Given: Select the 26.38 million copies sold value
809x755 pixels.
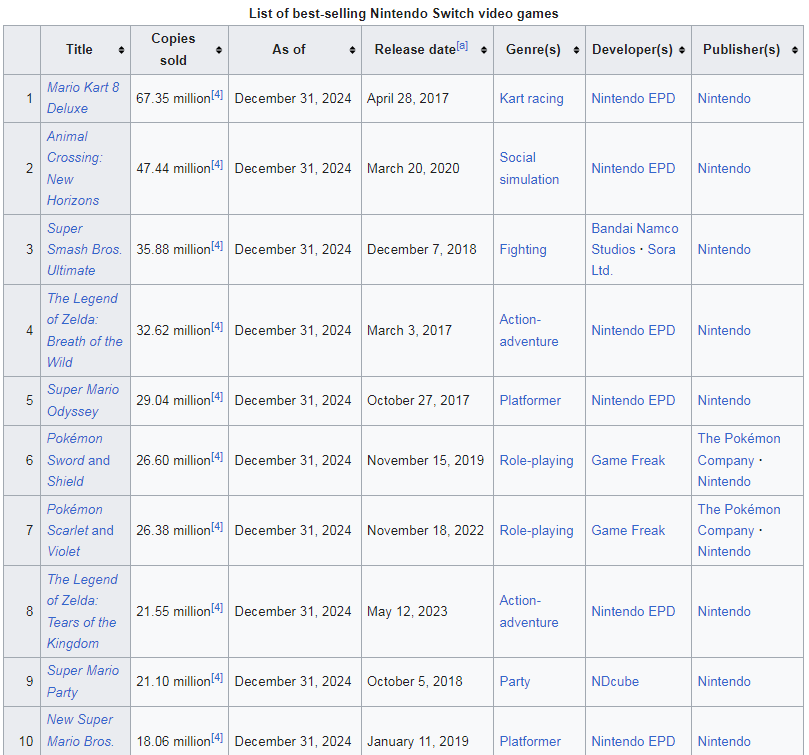Looking at the screenshot, I should click(173, 530).
